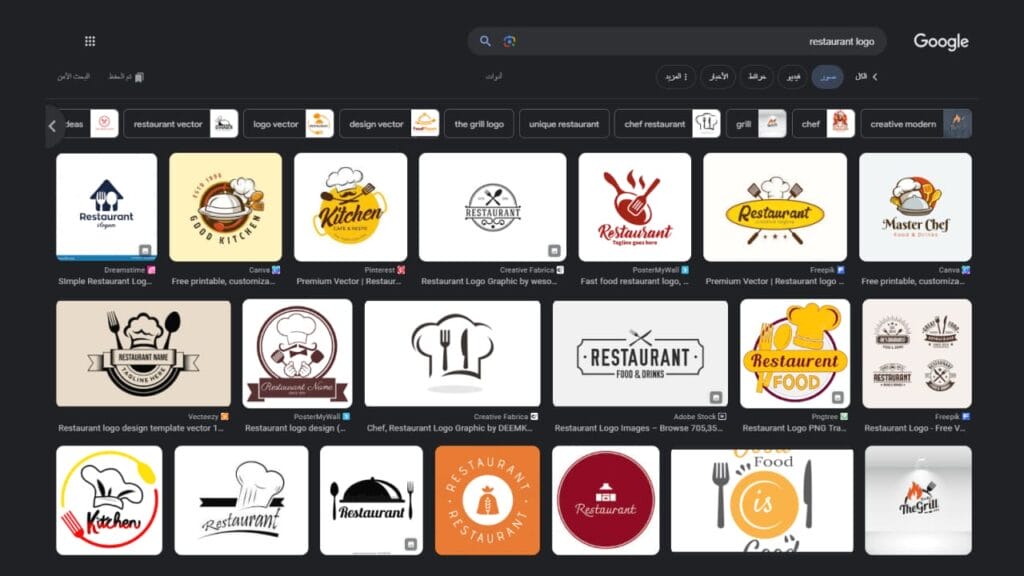This screenshot has width=1024, height=576.
Task: Open the Tools (أدوات) filter options
Action: pos(494,77)
